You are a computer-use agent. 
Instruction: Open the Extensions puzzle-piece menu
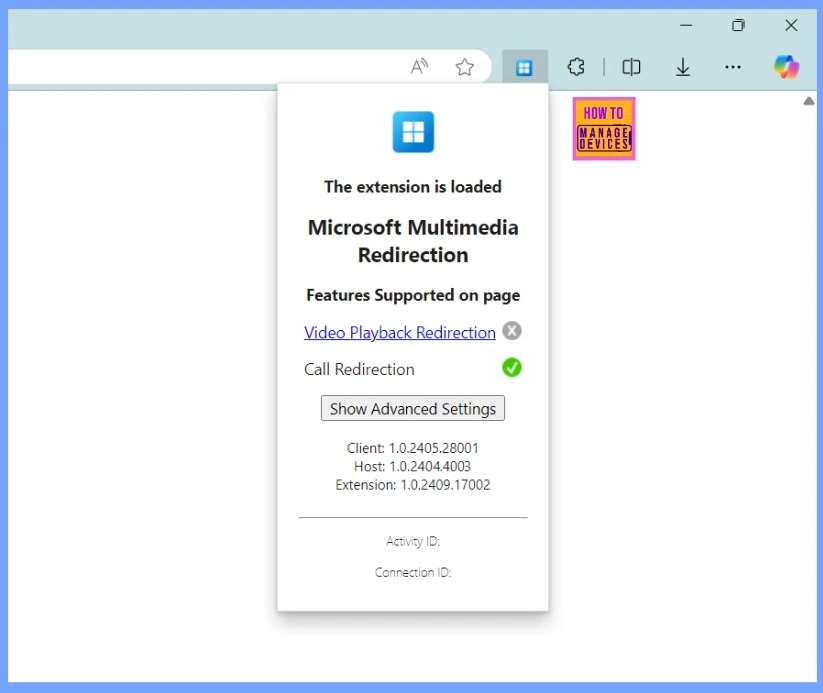[576, 67]
